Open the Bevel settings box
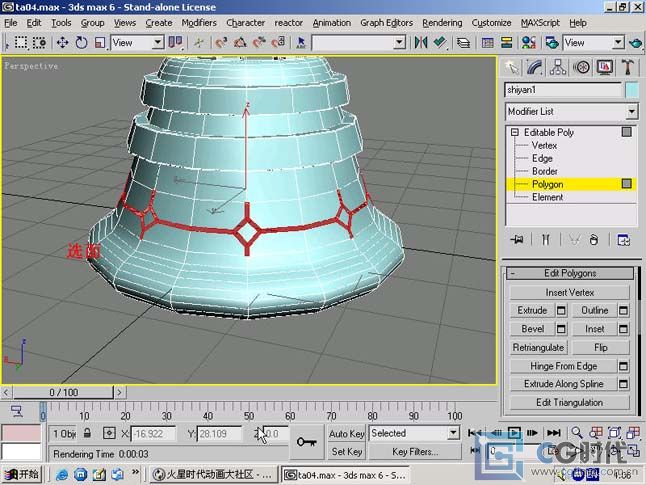The width and height of the screenshot is (646, 485). pos(561,329)
